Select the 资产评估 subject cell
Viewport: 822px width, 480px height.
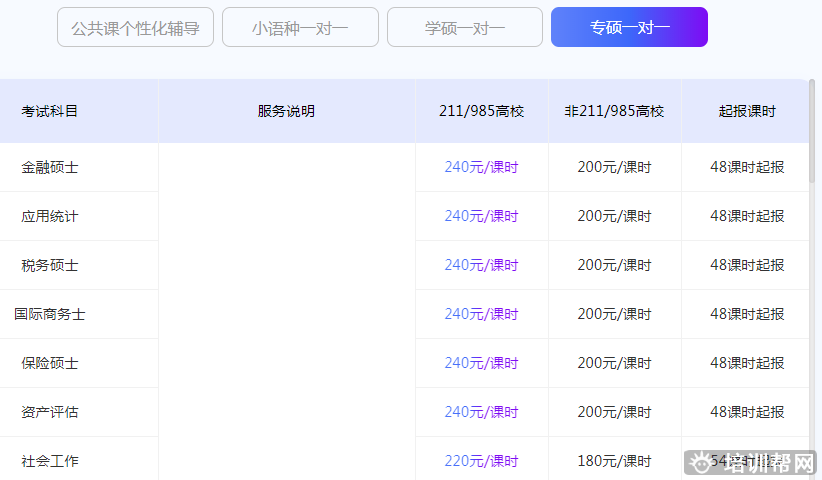point(50,412)
